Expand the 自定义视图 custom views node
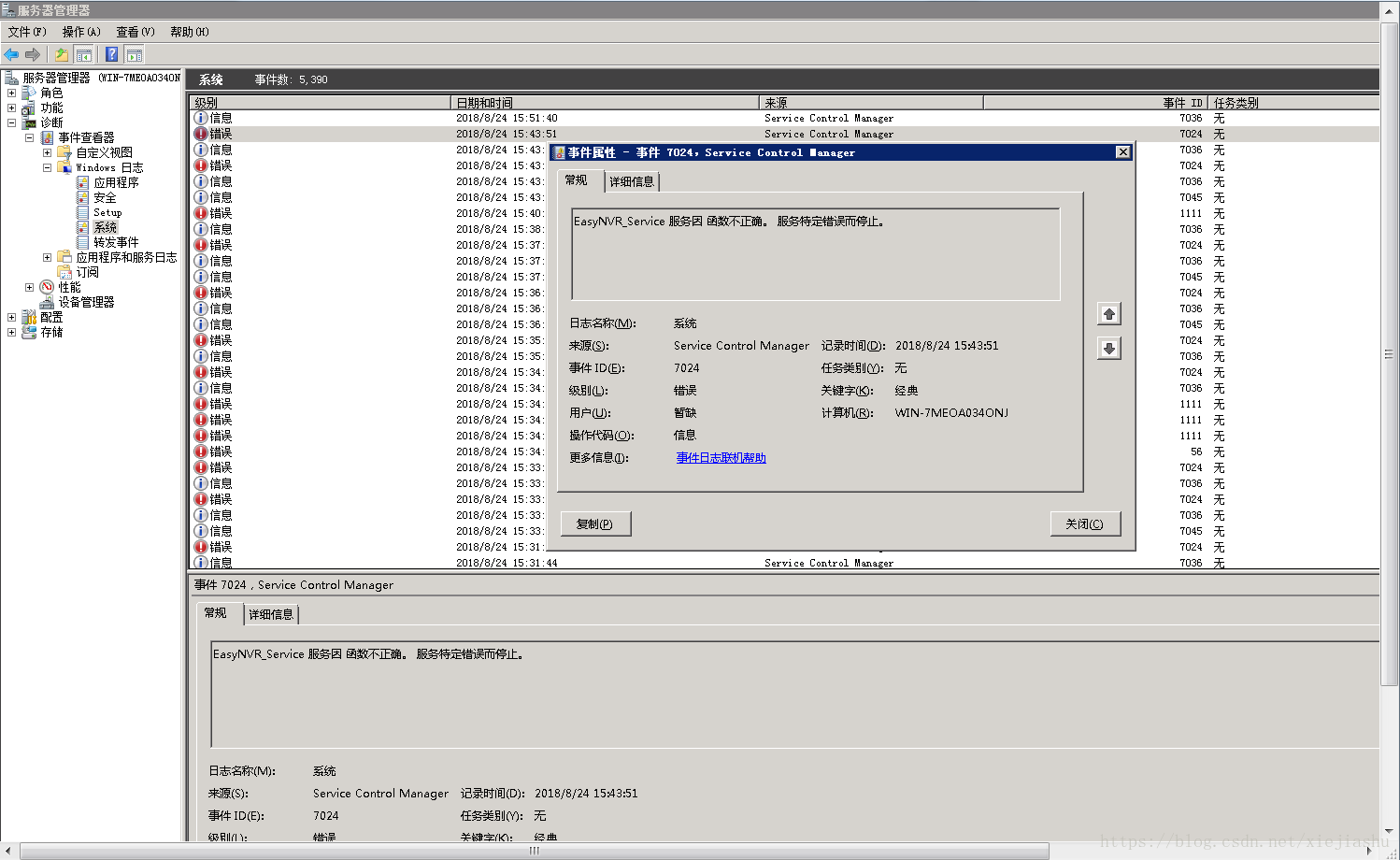Image resolution: width=1400 pixels, height=860 pixels. (x=47, y=152)
